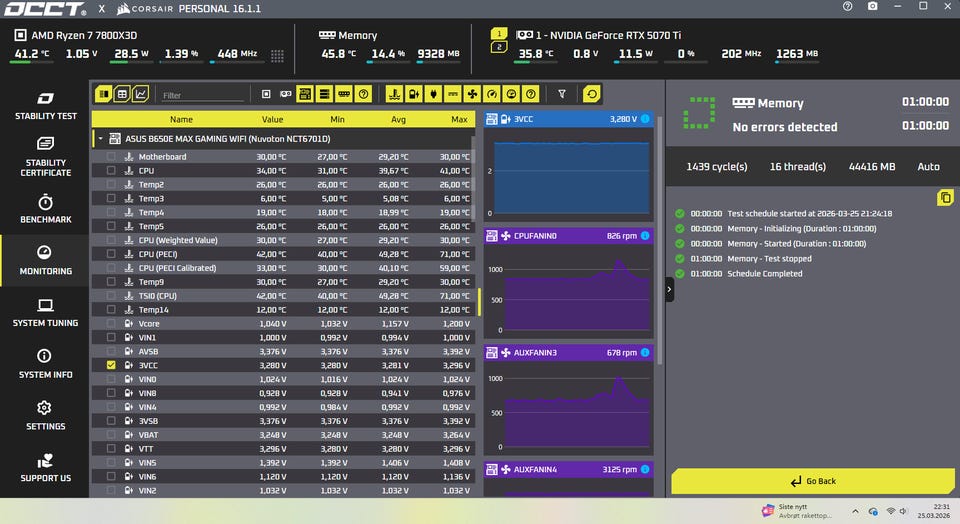Open the Benchmark section
This screenshot has width=960, height=524.
45,209
